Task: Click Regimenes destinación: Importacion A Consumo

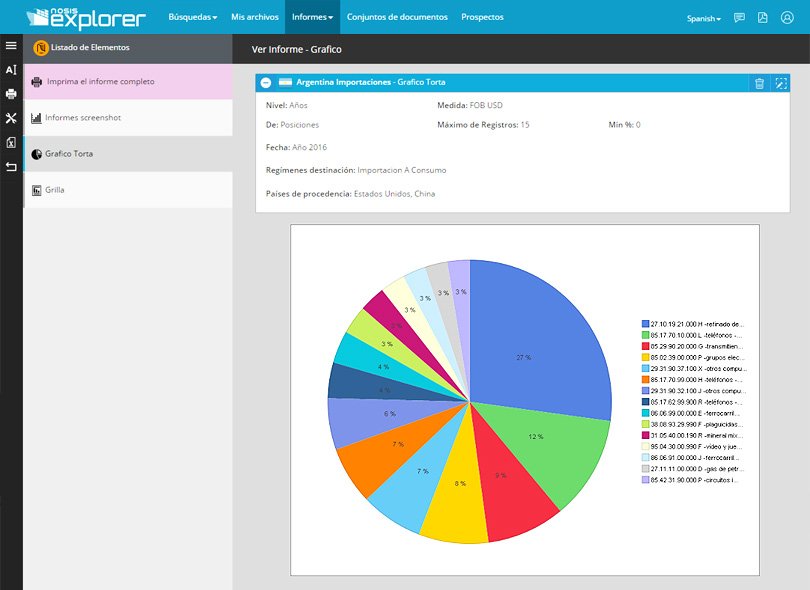Action: (356, 170)
